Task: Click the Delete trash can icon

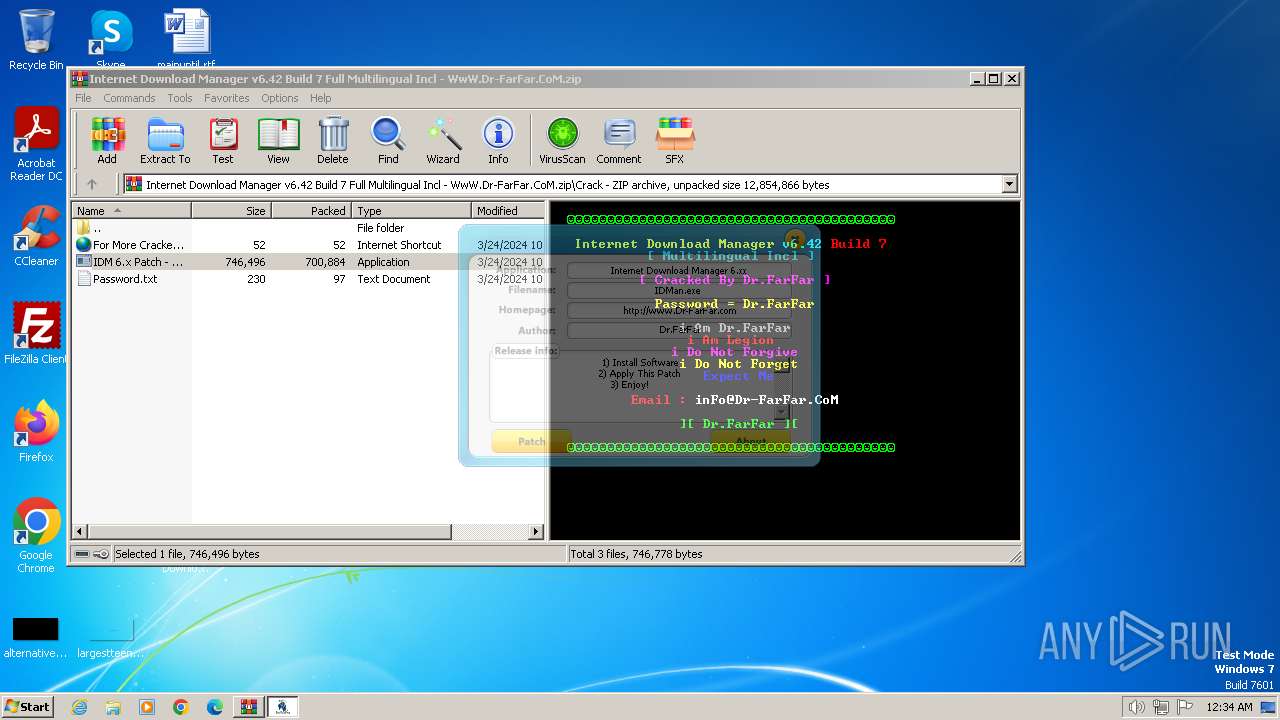Action: coord(333,141)
